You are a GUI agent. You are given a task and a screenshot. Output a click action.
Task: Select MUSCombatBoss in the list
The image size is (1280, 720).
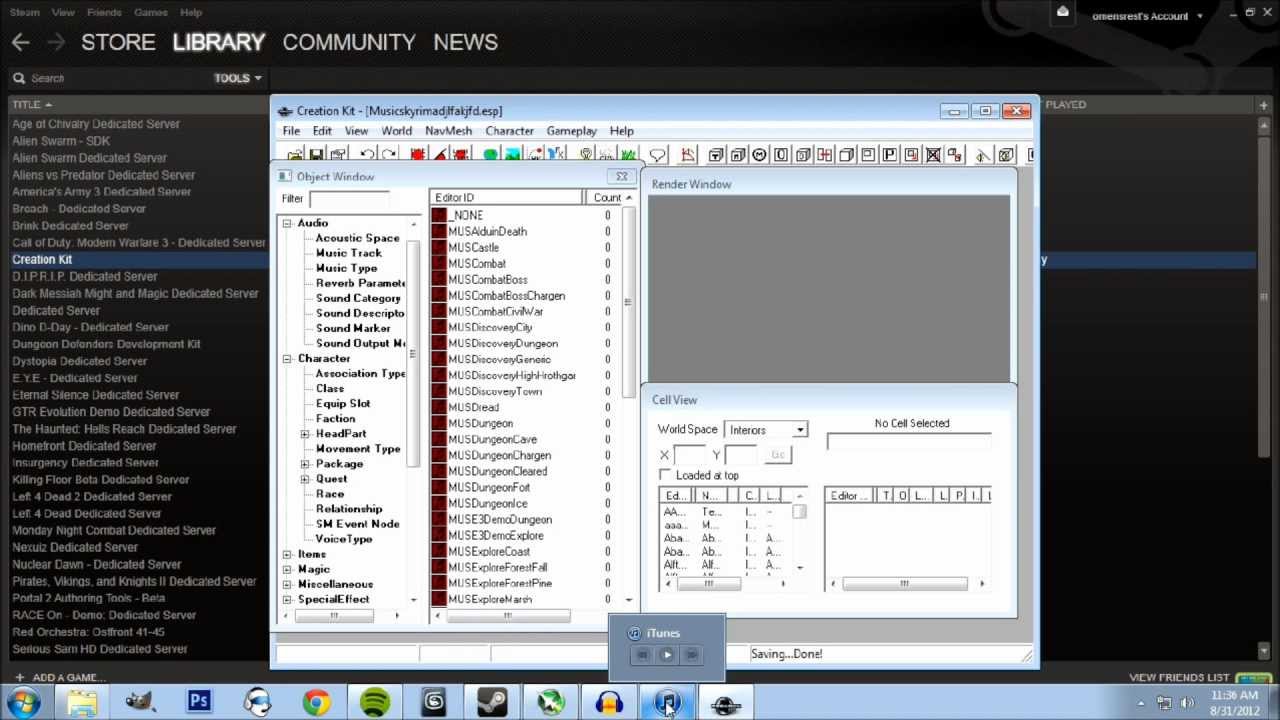click(487, 279)
